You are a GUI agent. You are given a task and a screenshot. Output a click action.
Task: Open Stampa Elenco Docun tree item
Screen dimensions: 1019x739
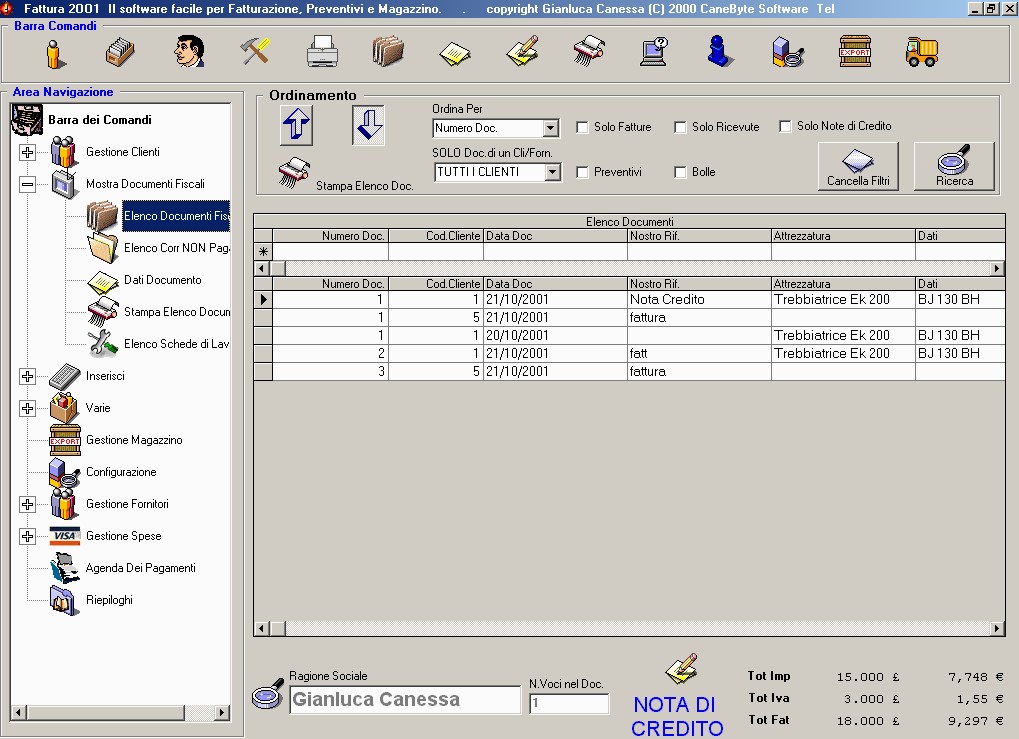(x=176, y=312)
